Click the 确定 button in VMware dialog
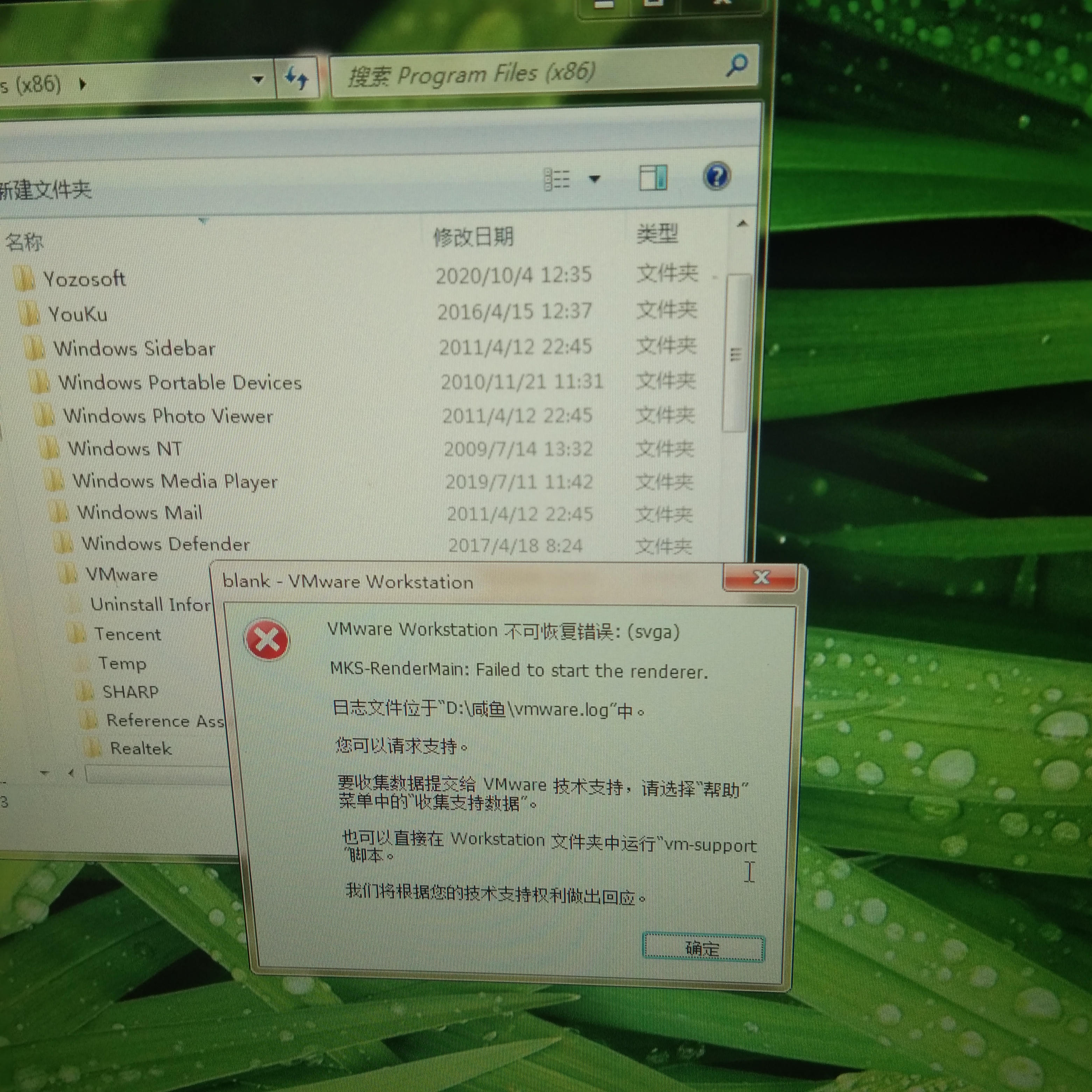The width and height of the screenshot is (1092, 1092). click(703, 948)
